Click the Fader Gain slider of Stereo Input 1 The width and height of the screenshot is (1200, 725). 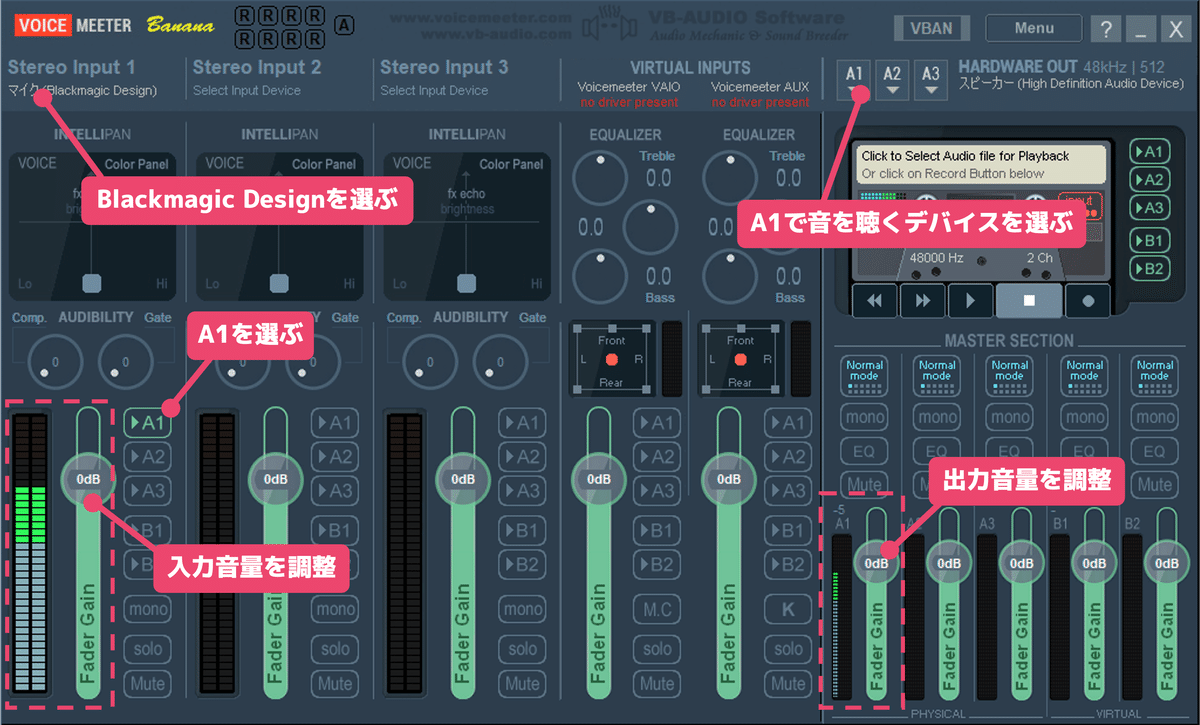tap(87, 478)
